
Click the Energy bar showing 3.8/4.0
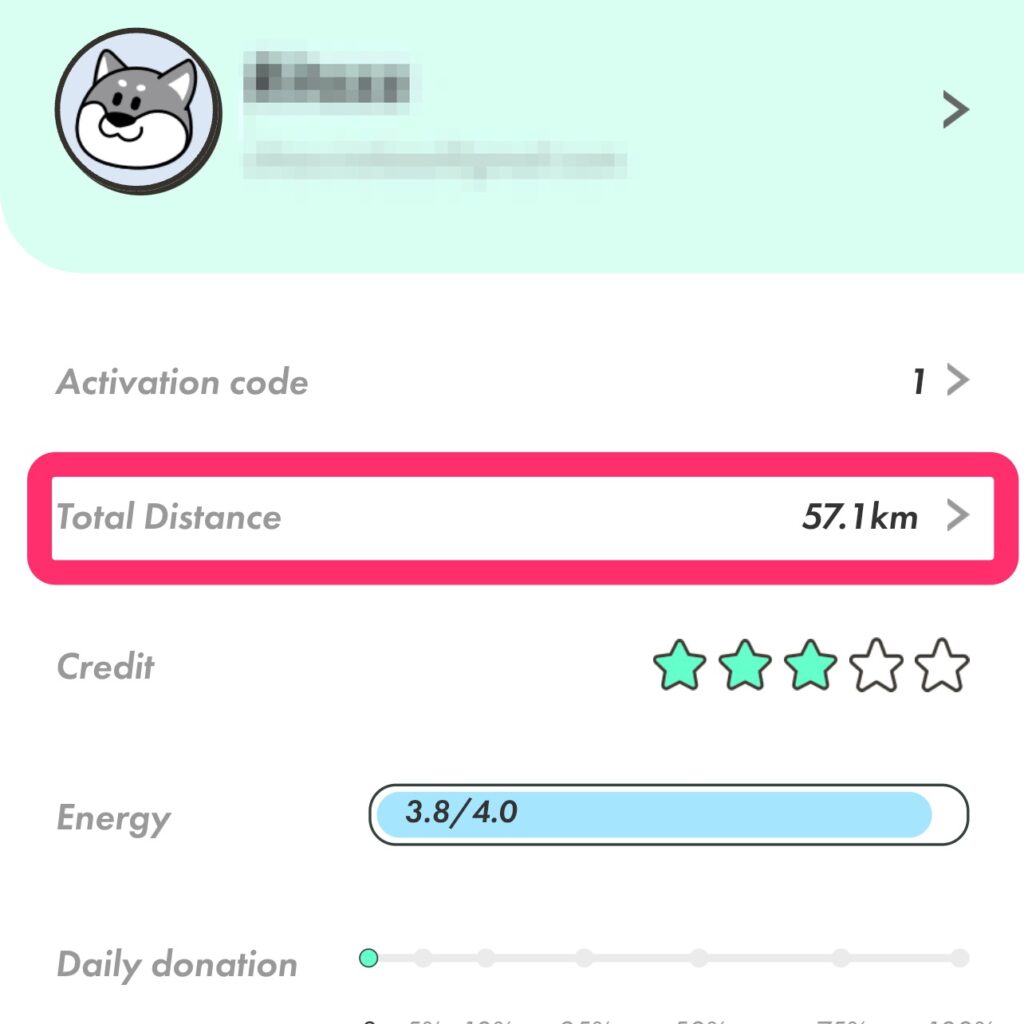point(668,814)
